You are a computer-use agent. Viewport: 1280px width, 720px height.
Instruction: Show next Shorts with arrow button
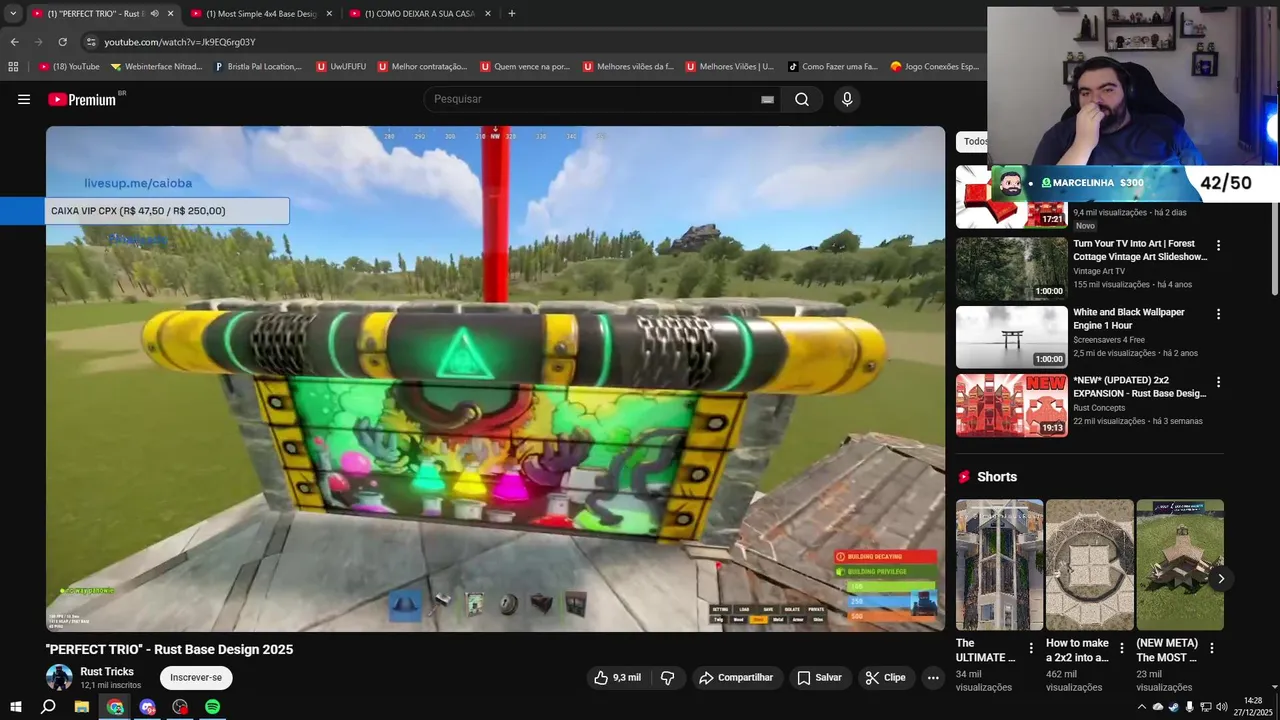(x=1220, y=578)
